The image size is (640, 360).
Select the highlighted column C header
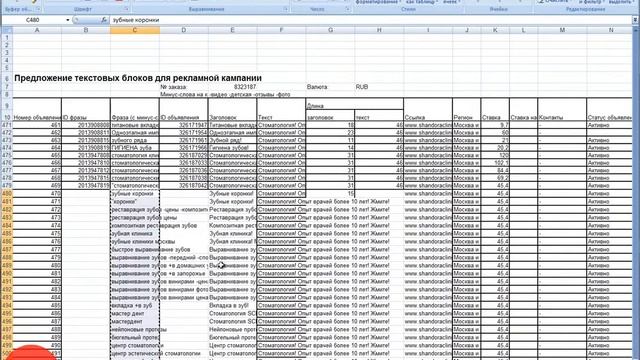click(135, 30)
